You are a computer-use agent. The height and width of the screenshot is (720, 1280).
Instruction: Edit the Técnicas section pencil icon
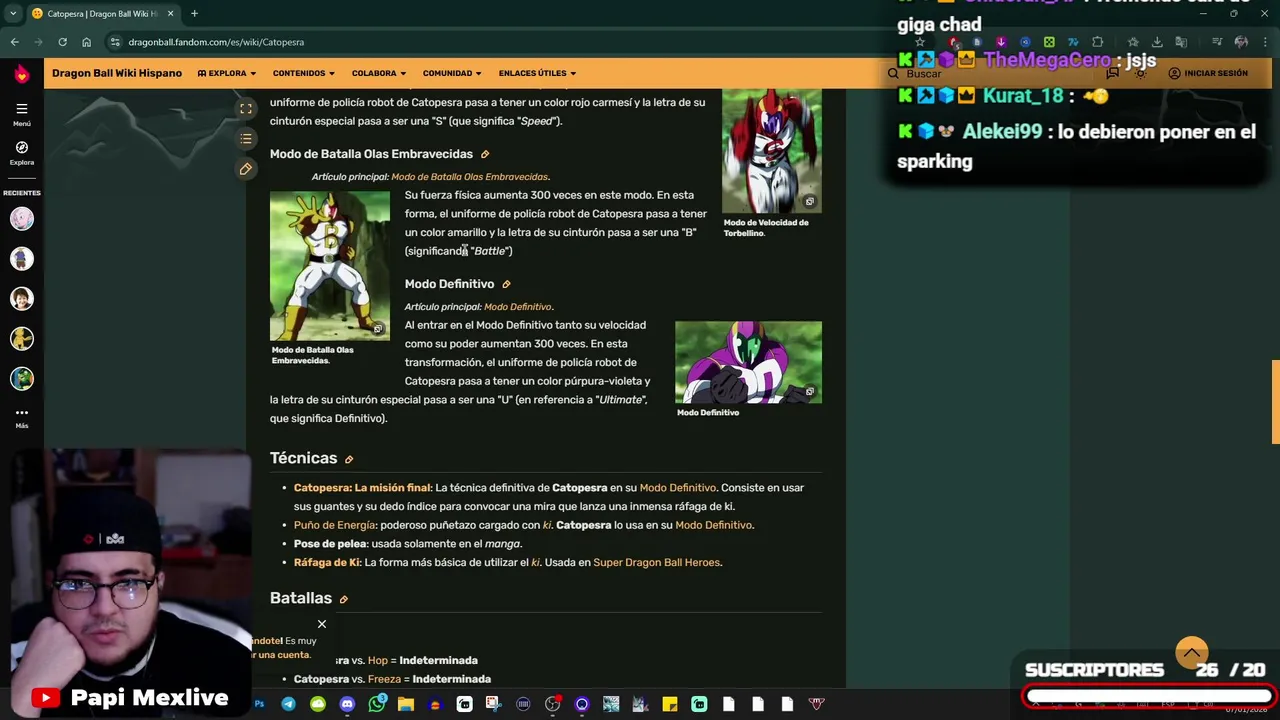pyautogui.click(x=349, y=459)
